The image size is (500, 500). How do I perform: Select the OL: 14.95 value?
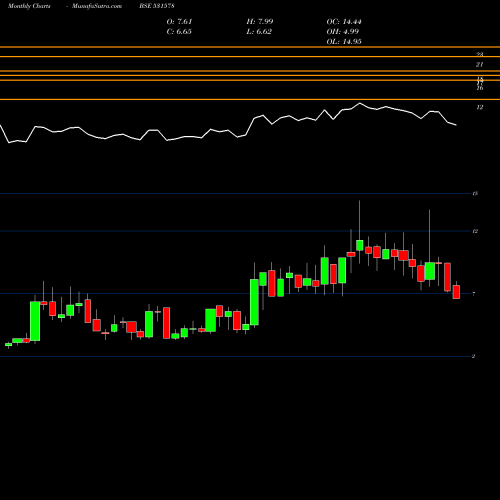(x=344, y=42)
